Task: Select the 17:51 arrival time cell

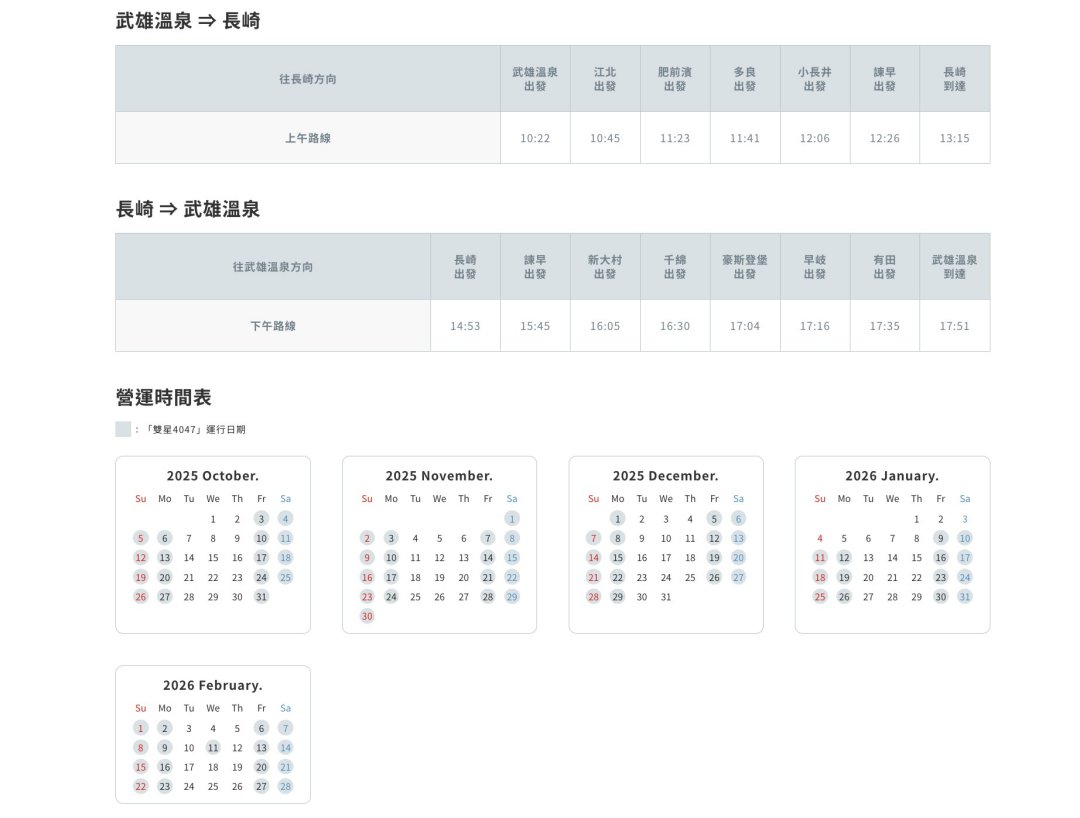Action: point(955,326)
